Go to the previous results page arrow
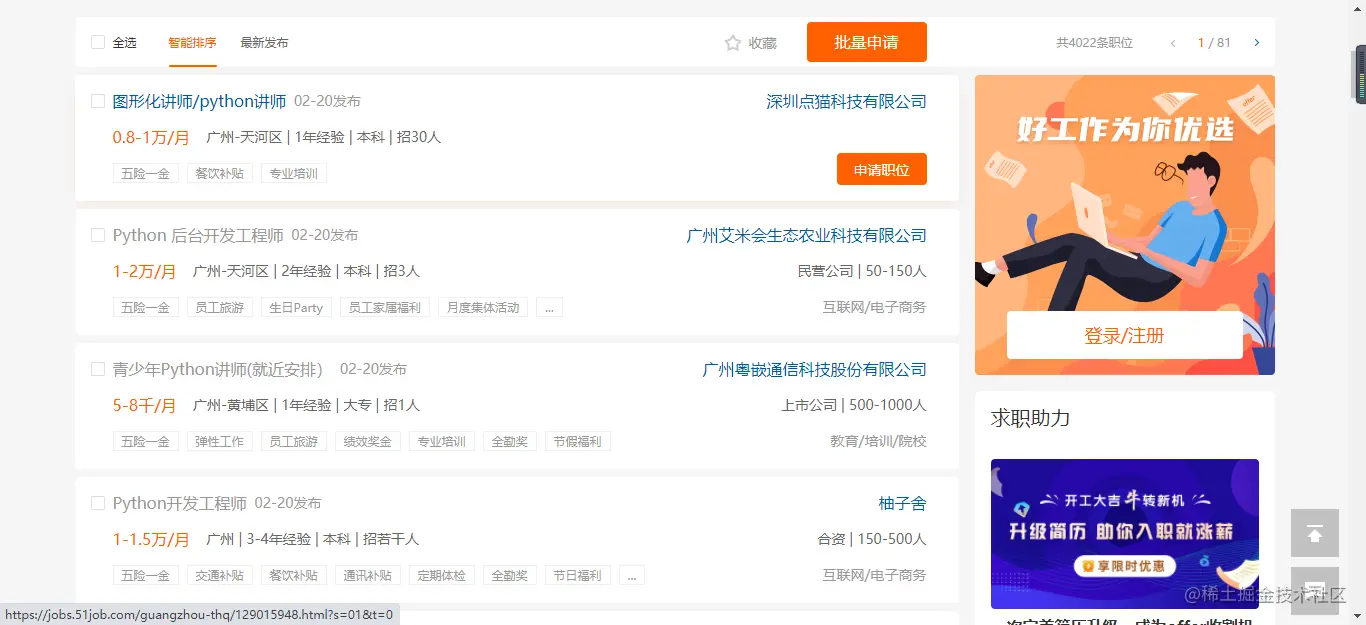The width and height of the screenshot is (1366, 625). [1173, 43]
